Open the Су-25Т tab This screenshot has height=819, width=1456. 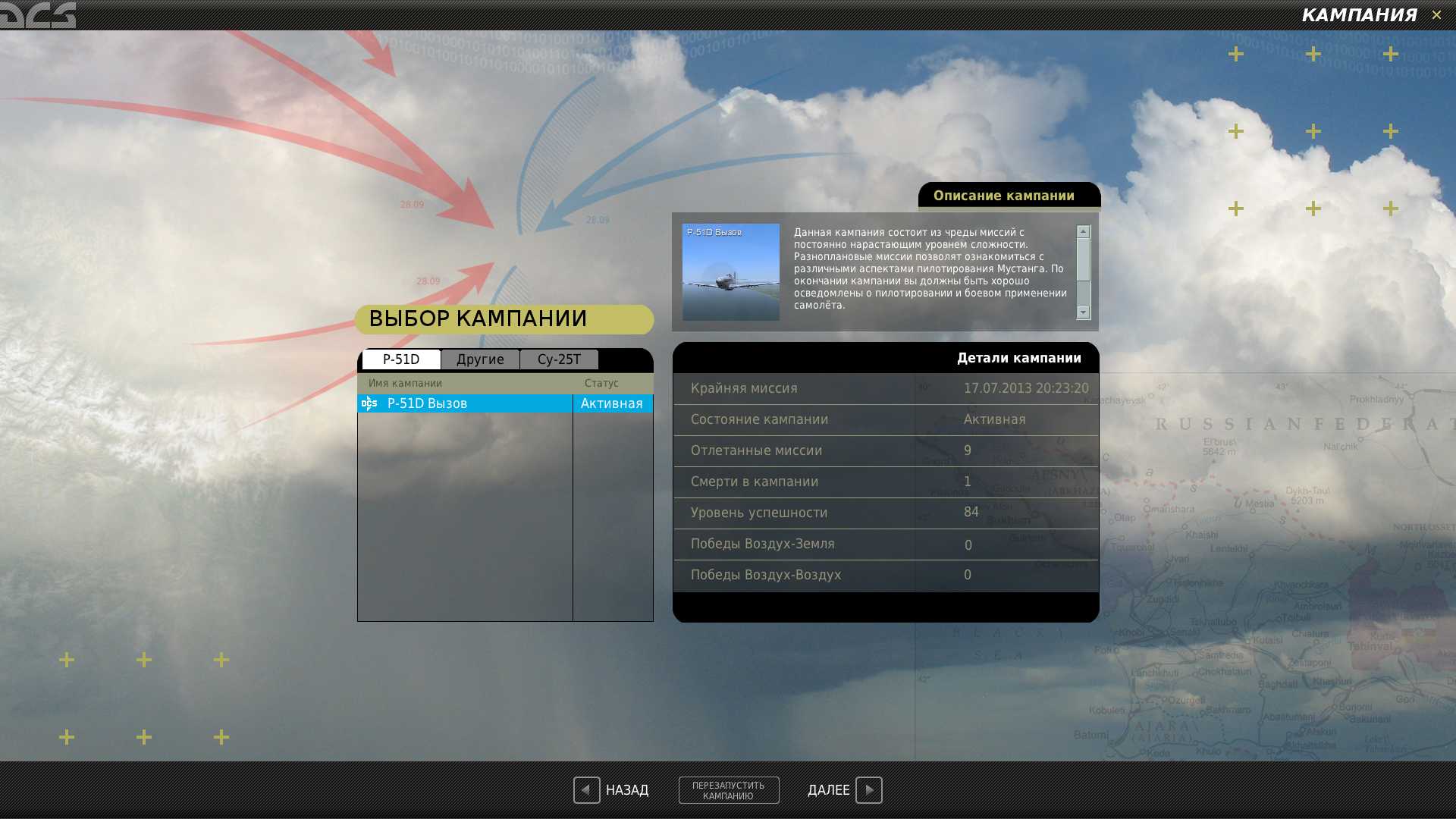559,359
